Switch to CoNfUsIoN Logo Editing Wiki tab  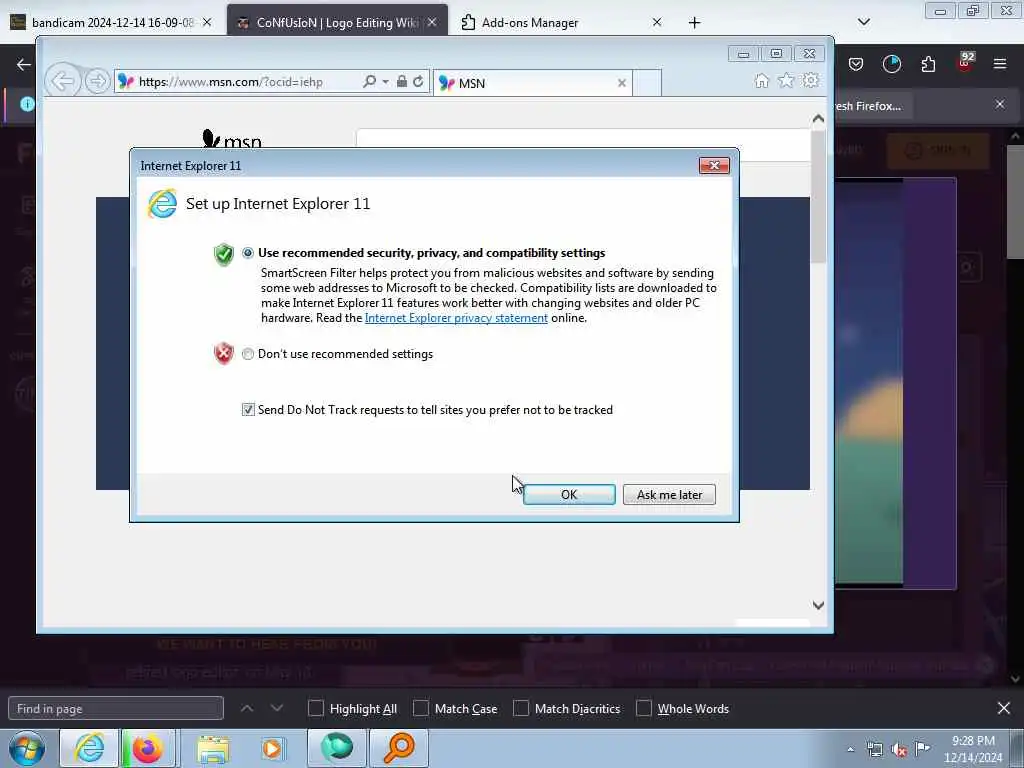click(x=337, y=22)
